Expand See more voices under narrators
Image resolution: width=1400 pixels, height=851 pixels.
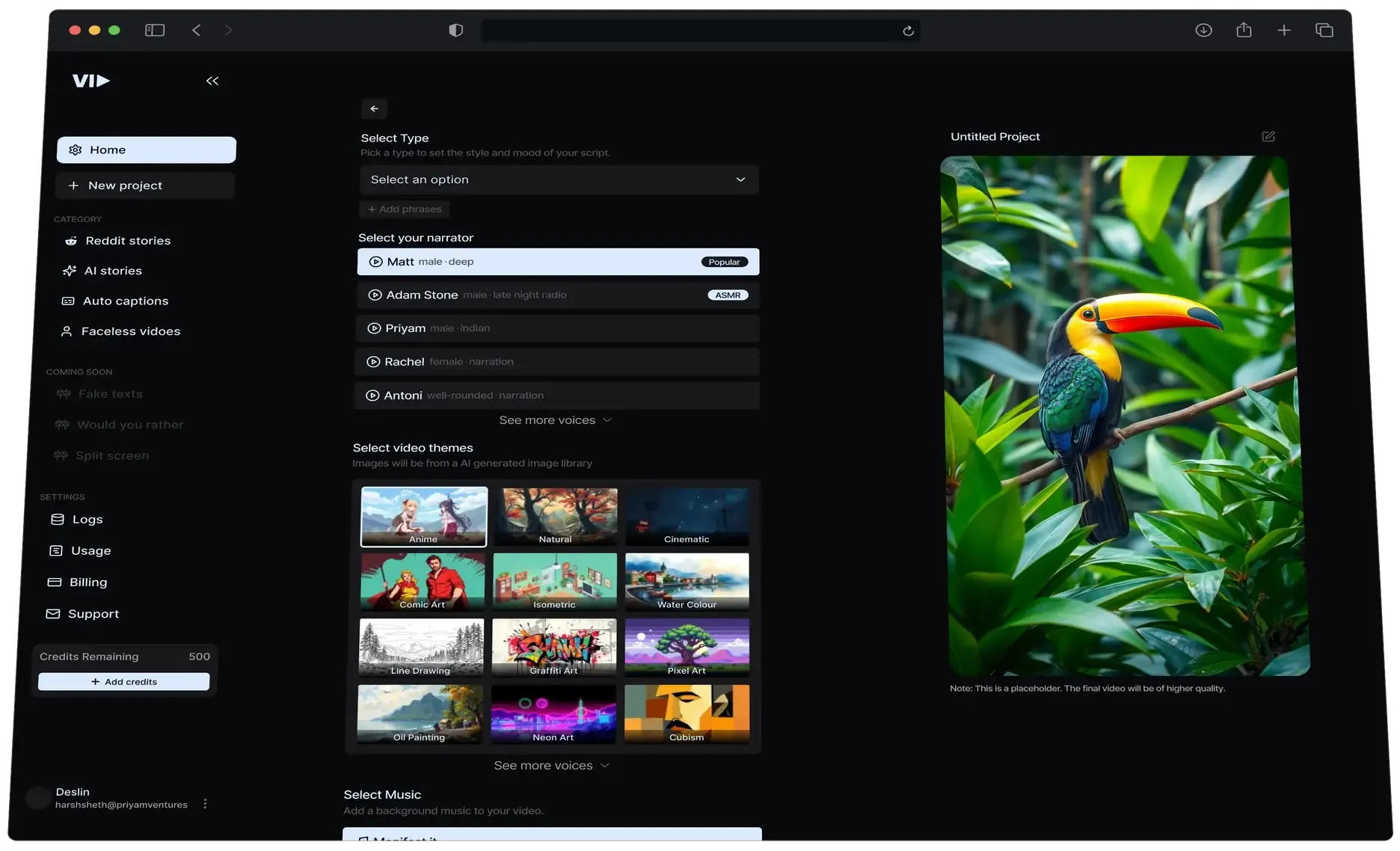(555, 420)
